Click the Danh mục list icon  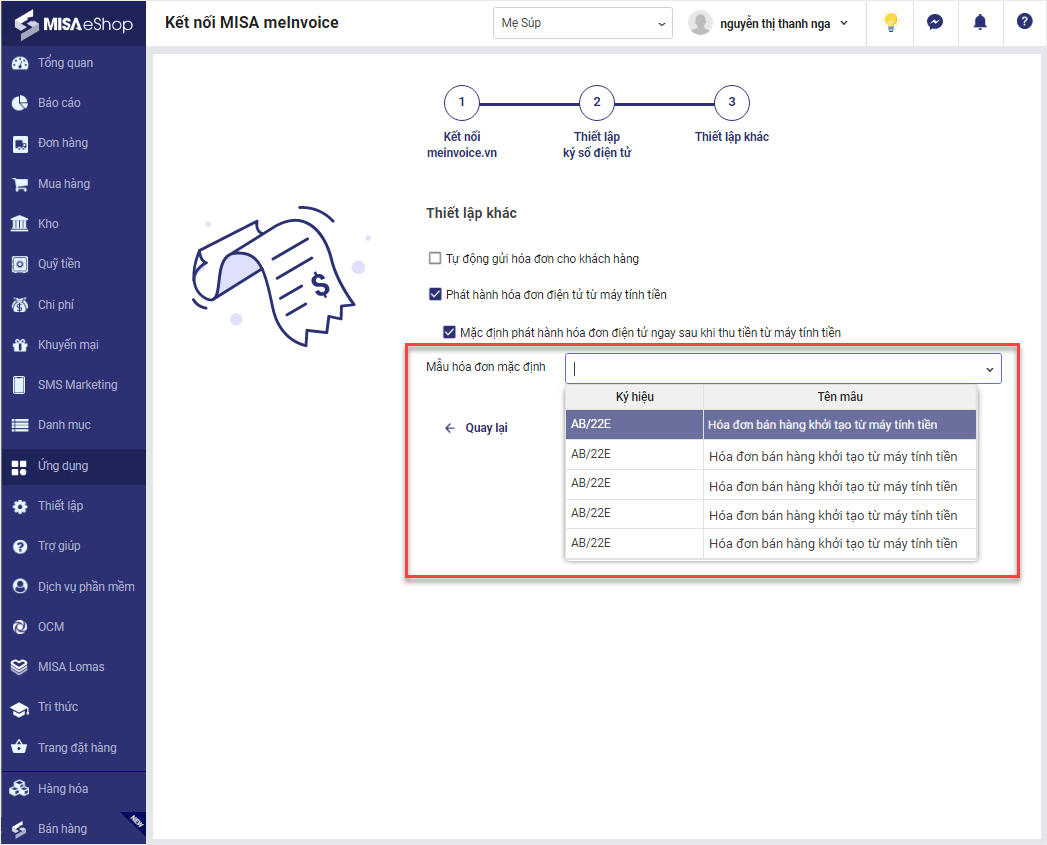[x=20, y=426]
